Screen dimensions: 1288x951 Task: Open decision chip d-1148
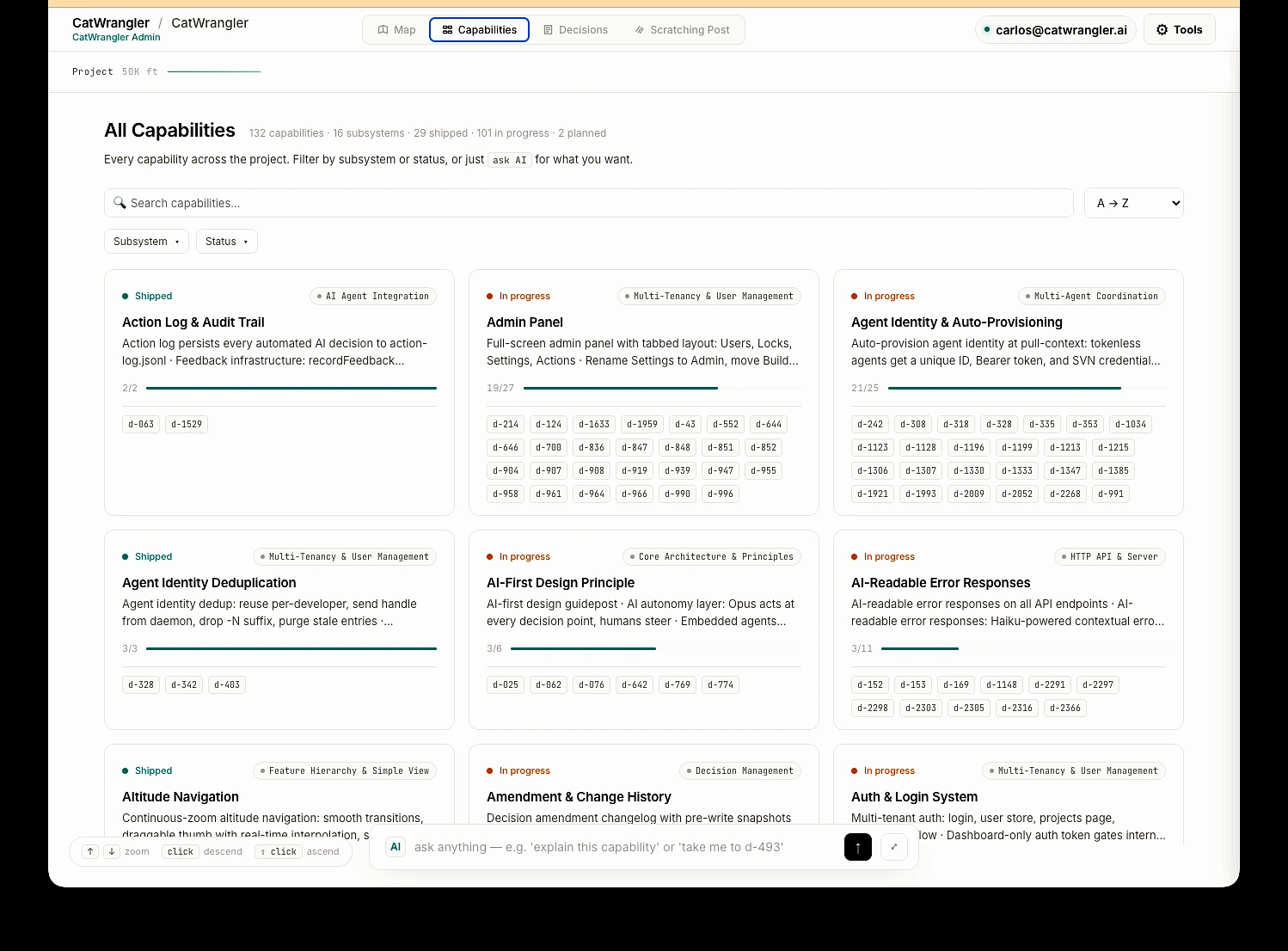point(1002,684)
